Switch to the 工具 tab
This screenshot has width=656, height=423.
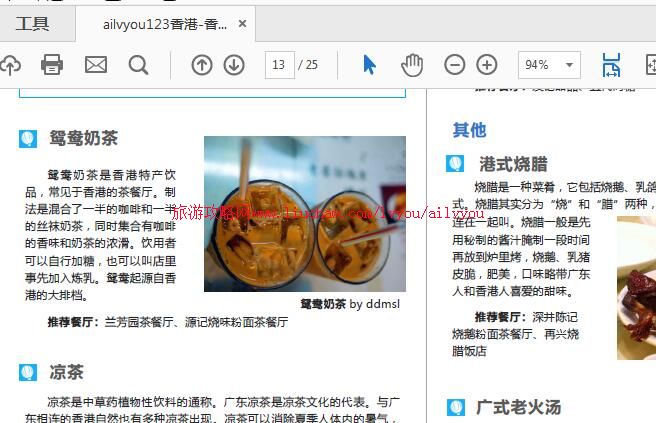coord(33,23)
